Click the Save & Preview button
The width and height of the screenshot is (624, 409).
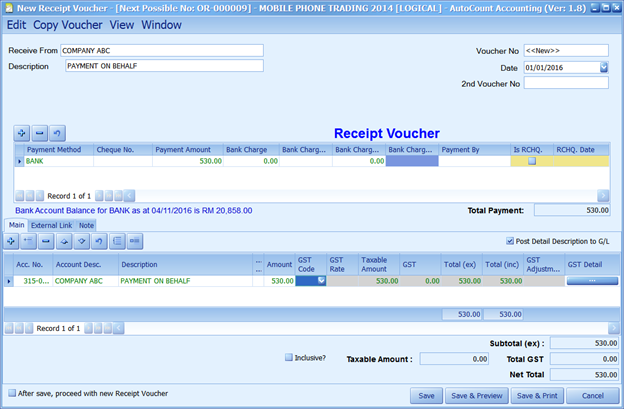pyautogui.click(x=475, y=396)
